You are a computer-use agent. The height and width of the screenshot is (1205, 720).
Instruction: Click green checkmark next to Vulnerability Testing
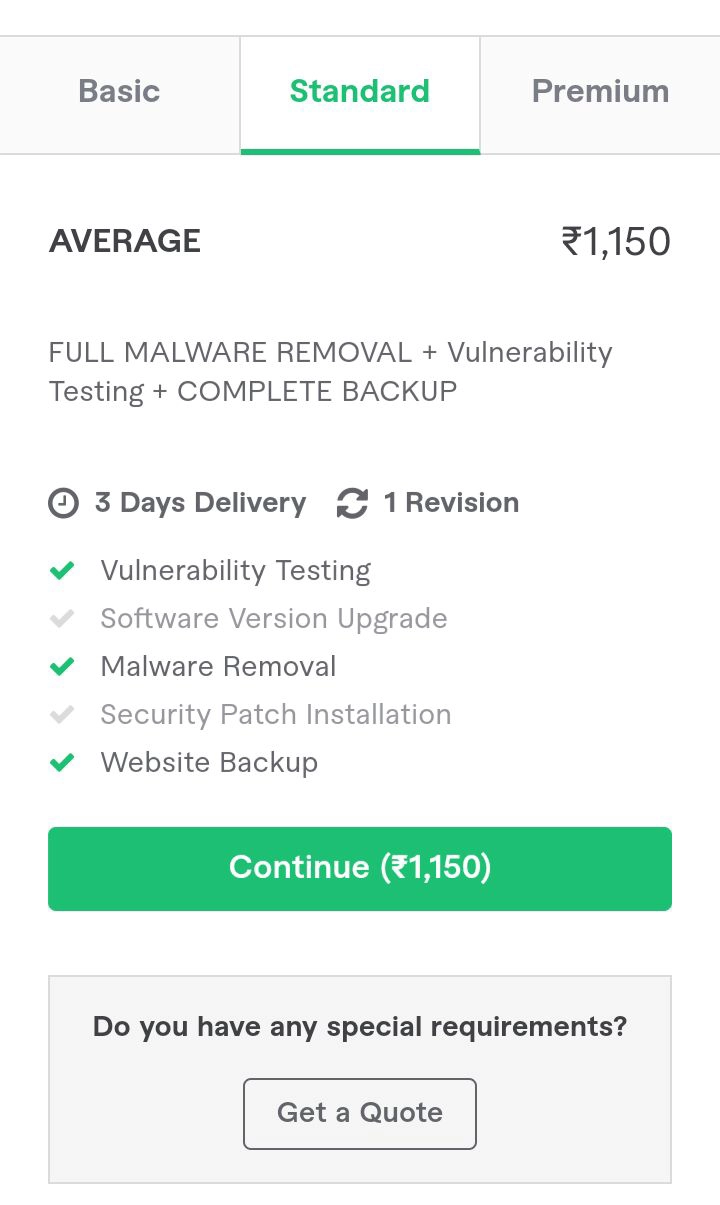pyautogui.click(x=62, y=571)
